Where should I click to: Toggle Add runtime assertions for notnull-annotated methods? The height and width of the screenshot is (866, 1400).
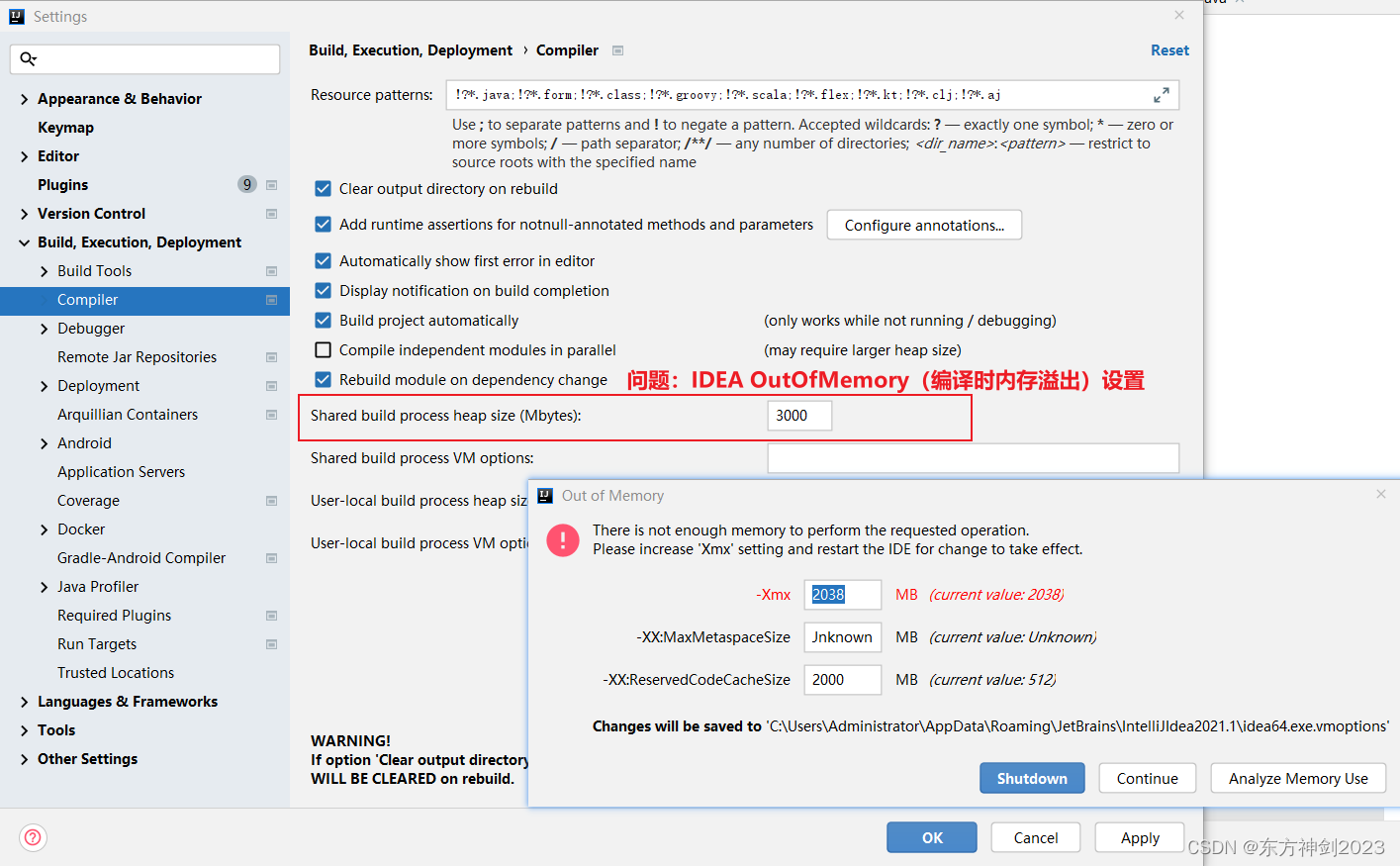tap(323, 225)
